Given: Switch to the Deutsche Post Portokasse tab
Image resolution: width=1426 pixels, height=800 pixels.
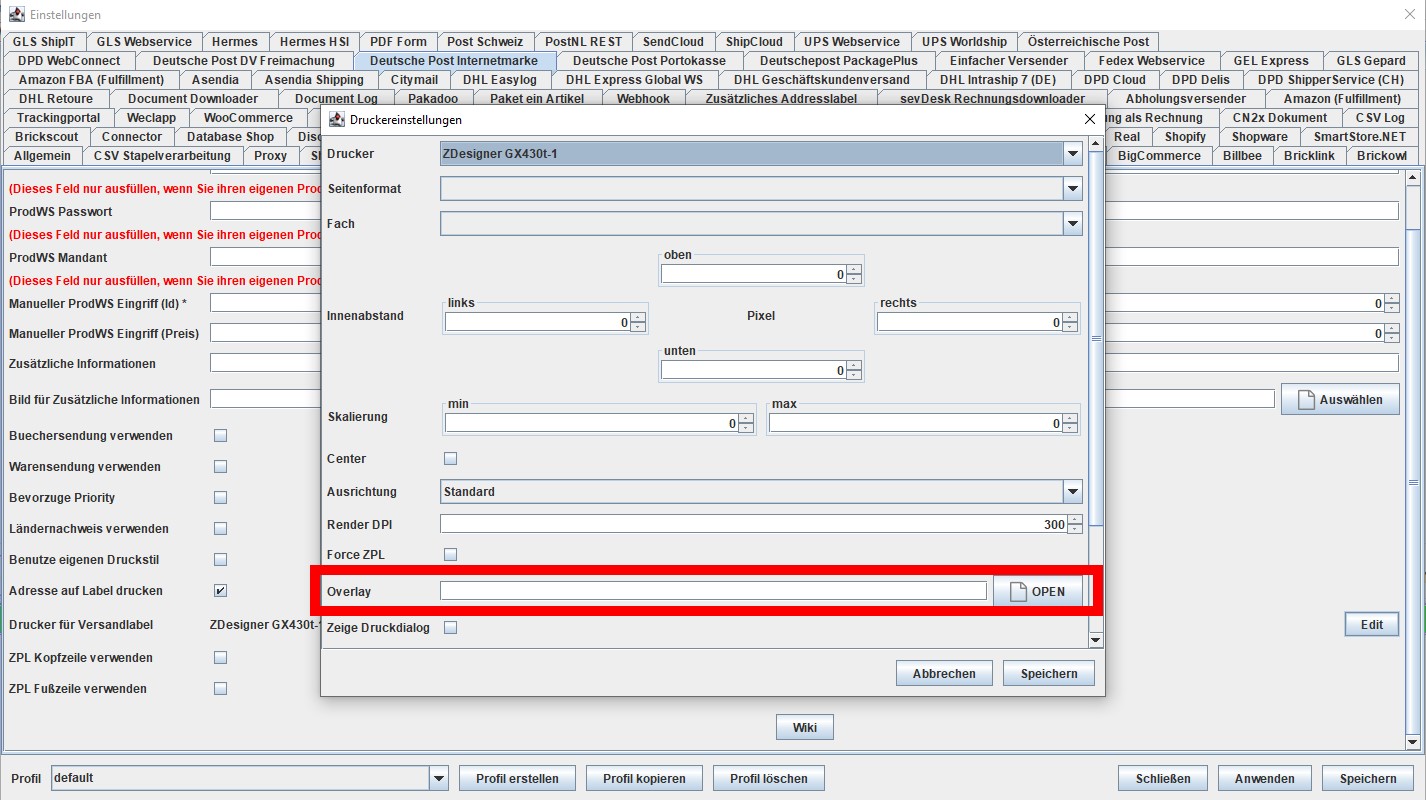Looking at the screenshot, I should pyautogui.click(x=649, y=61).
